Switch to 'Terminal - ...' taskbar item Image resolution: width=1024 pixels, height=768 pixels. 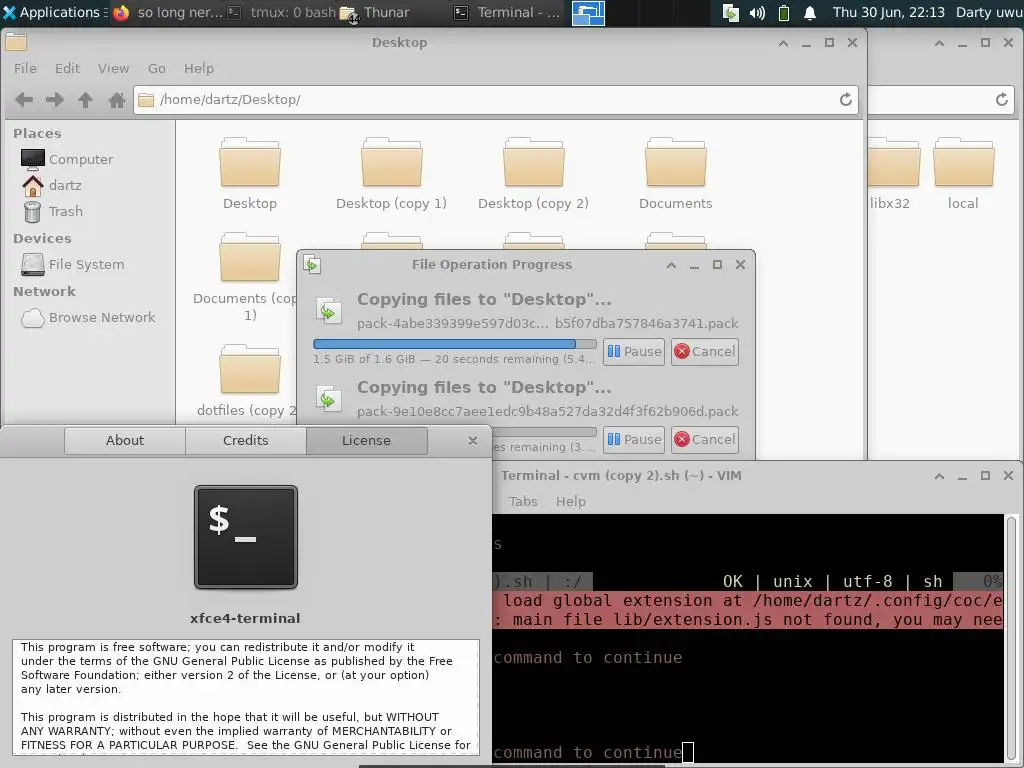click(507, 12)
